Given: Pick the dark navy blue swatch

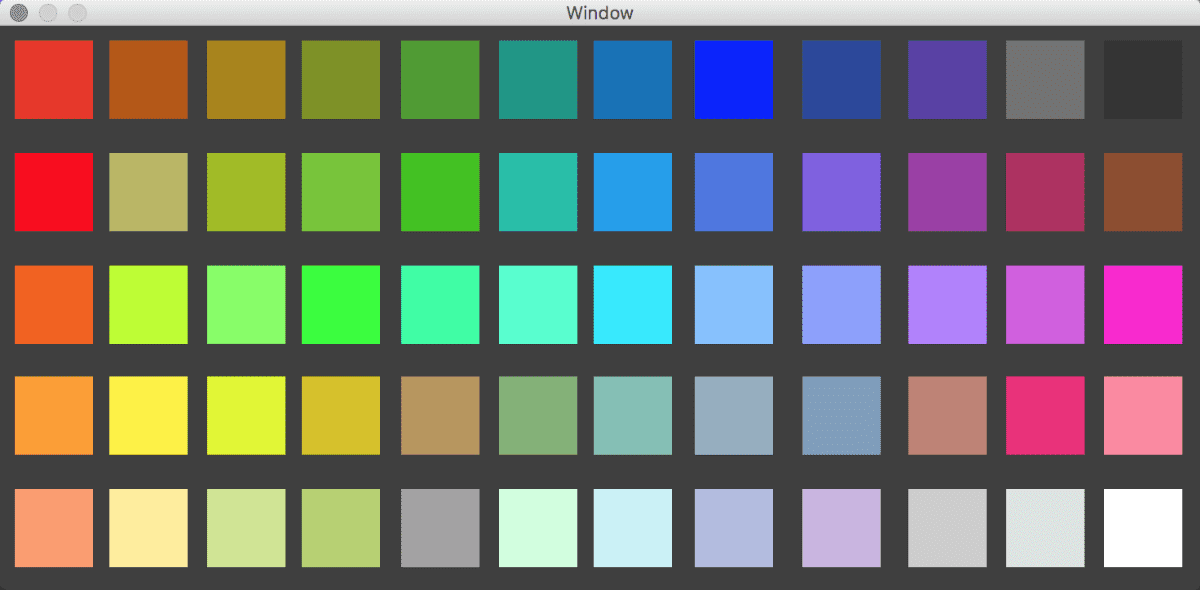Looking at the screenshot, I should point(841,80).
